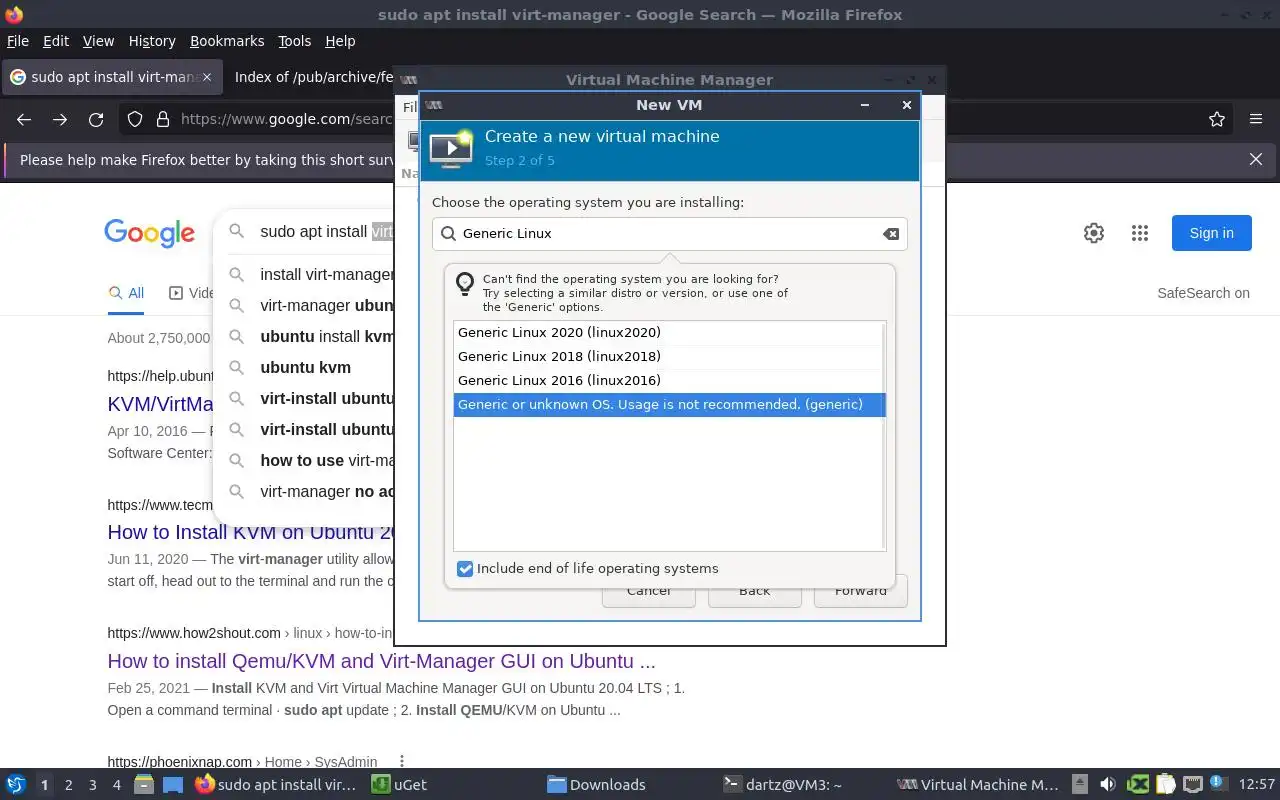Switch to the dartz@VM3 terminal task

pyautogui.click(x=783, y=785)
